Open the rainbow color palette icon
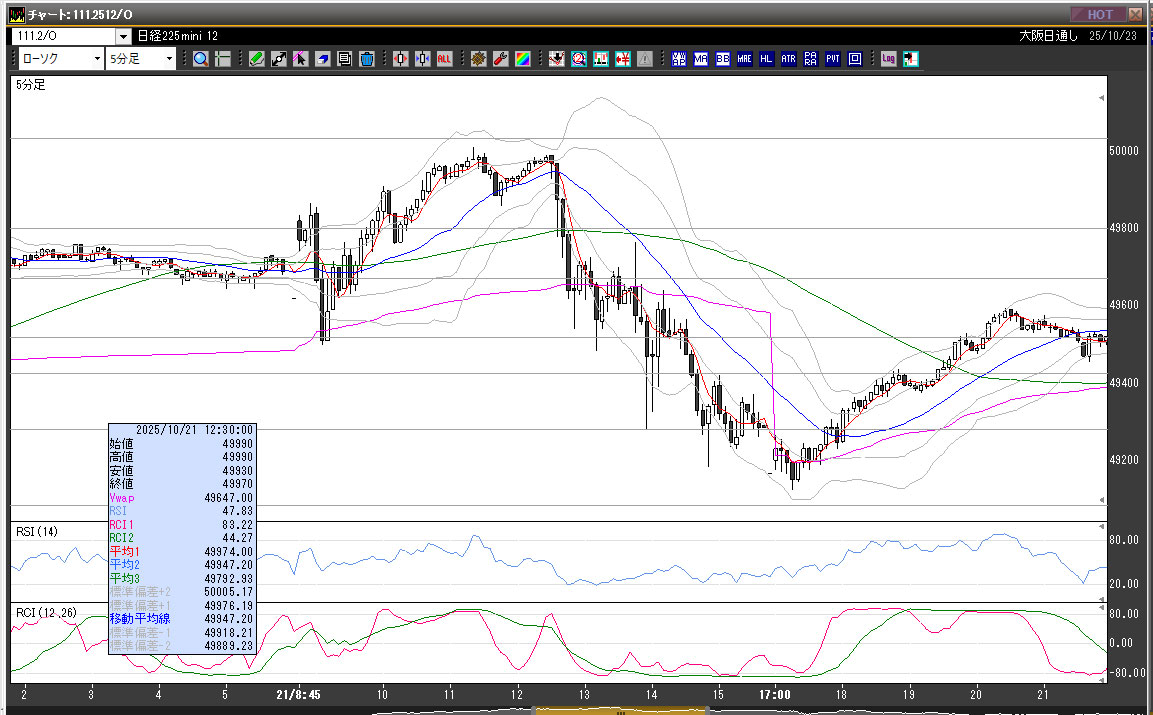Image resolution: width=1153 pixels, height=715 pixels. click(522, 59)
